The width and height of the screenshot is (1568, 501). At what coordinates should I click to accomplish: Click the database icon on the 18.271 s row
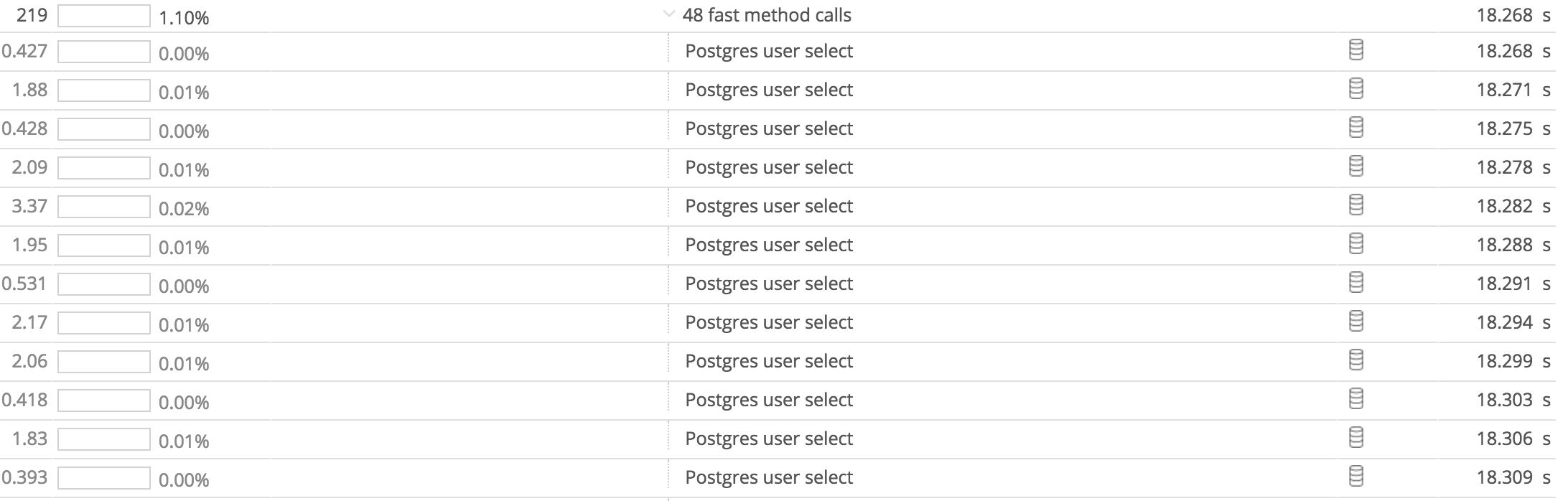pyautogui.click(x=1355, y=90)
